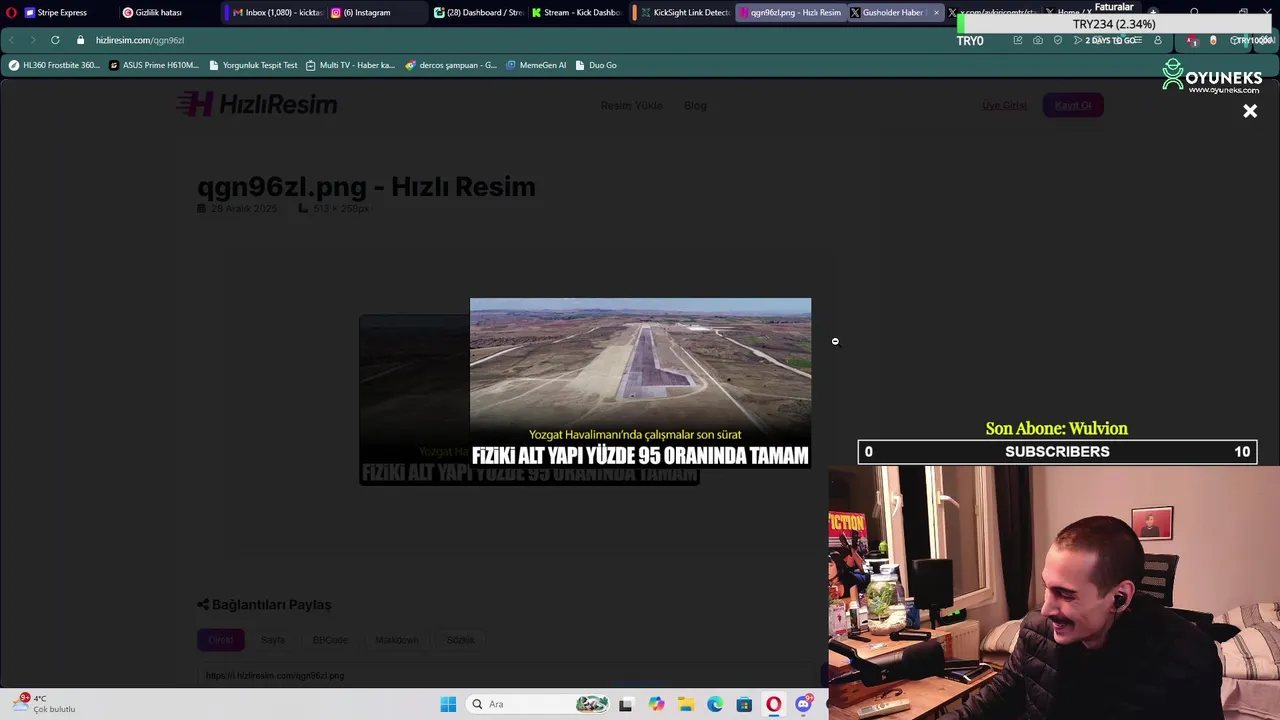
Task: Switch to the (28) Dashboard tab
Action: (x=478, y=13)
